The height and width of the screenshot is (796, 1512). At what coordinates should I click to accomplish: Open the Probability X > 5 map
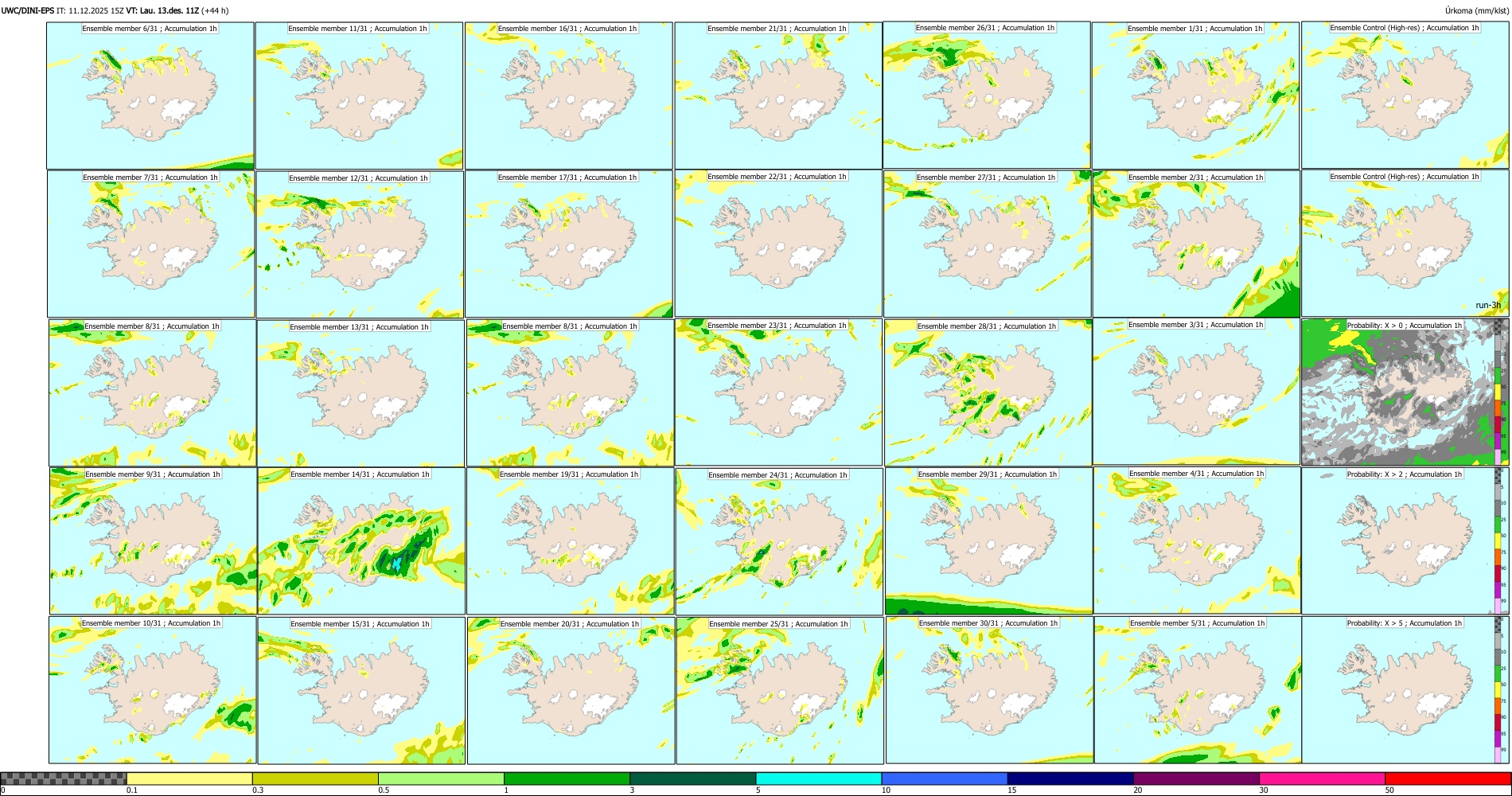coord(1405,690)
